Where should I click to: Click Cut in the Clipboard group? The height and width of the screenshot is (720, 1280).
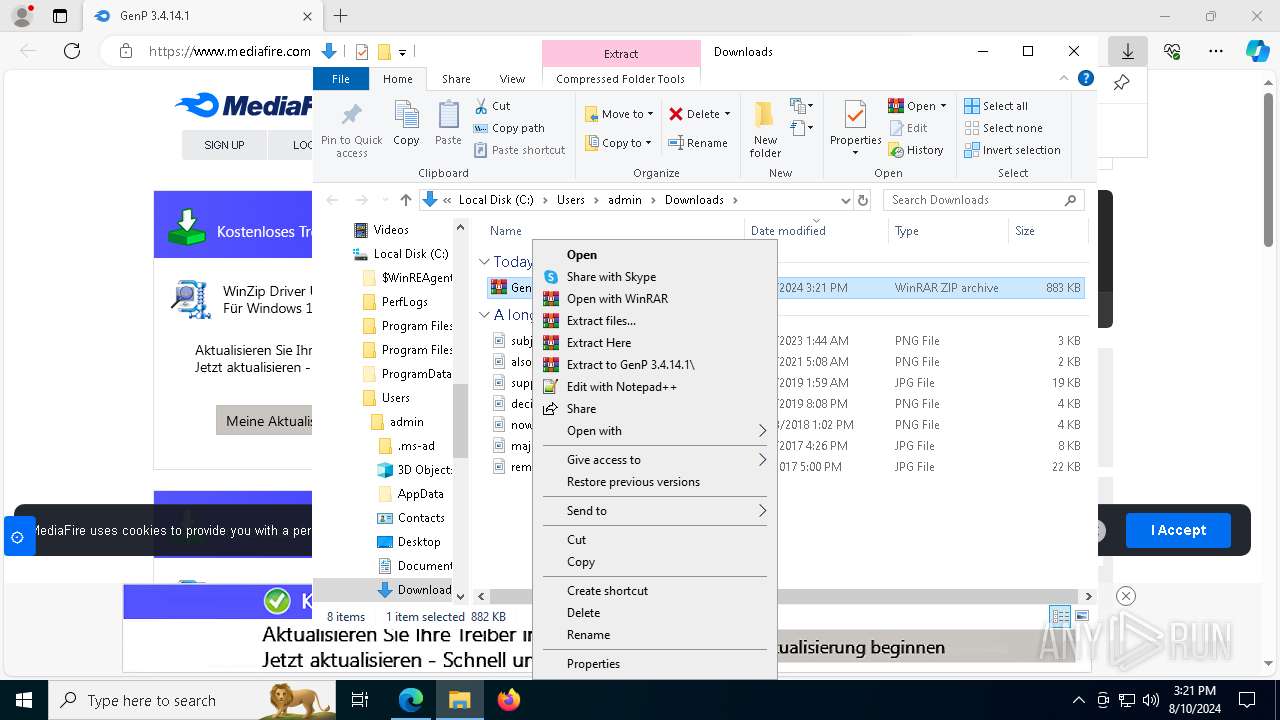click(492, 106)
